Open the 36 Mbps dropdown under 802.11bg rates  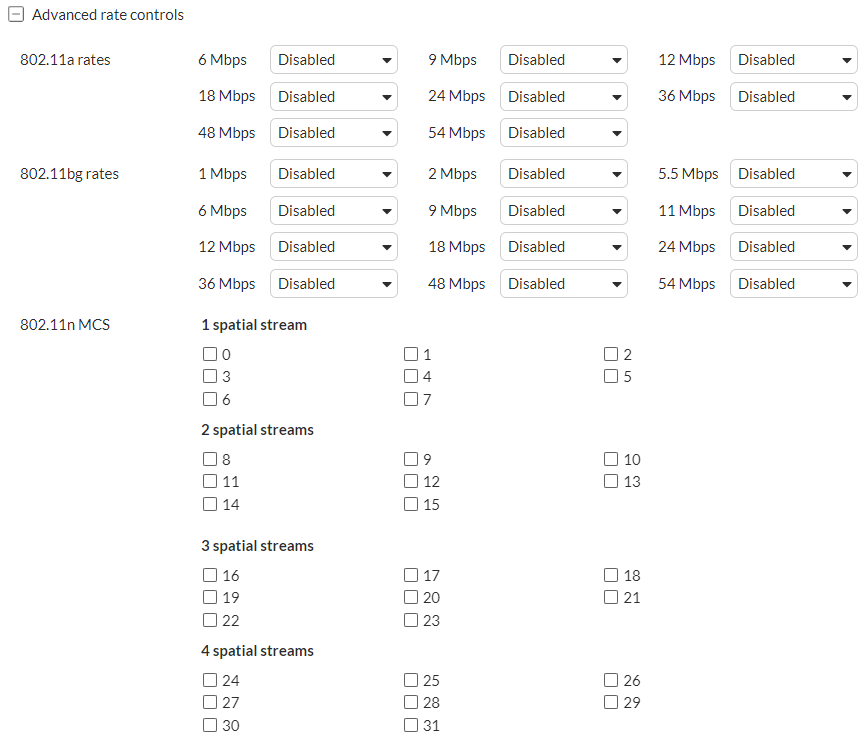point(333,283)
